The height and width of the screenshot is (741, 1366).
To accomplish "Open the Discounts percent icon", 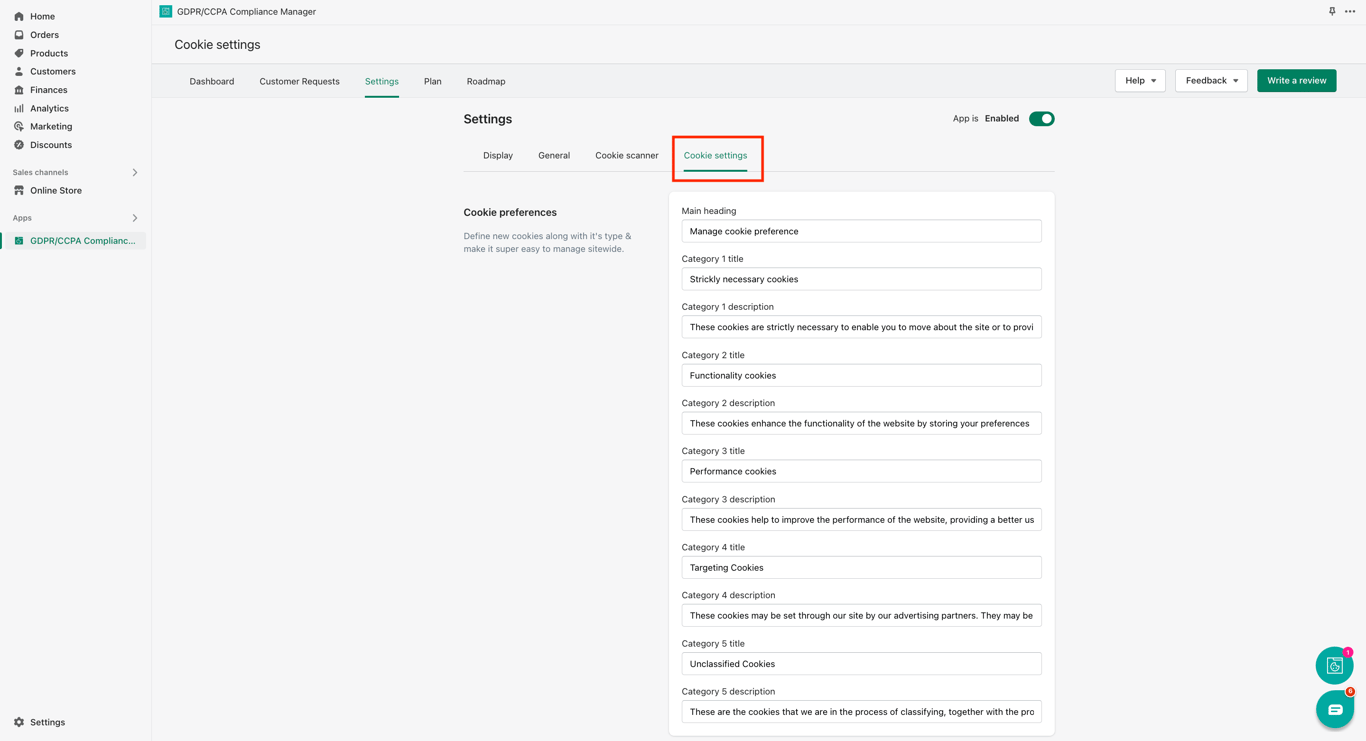I will 19,145.
